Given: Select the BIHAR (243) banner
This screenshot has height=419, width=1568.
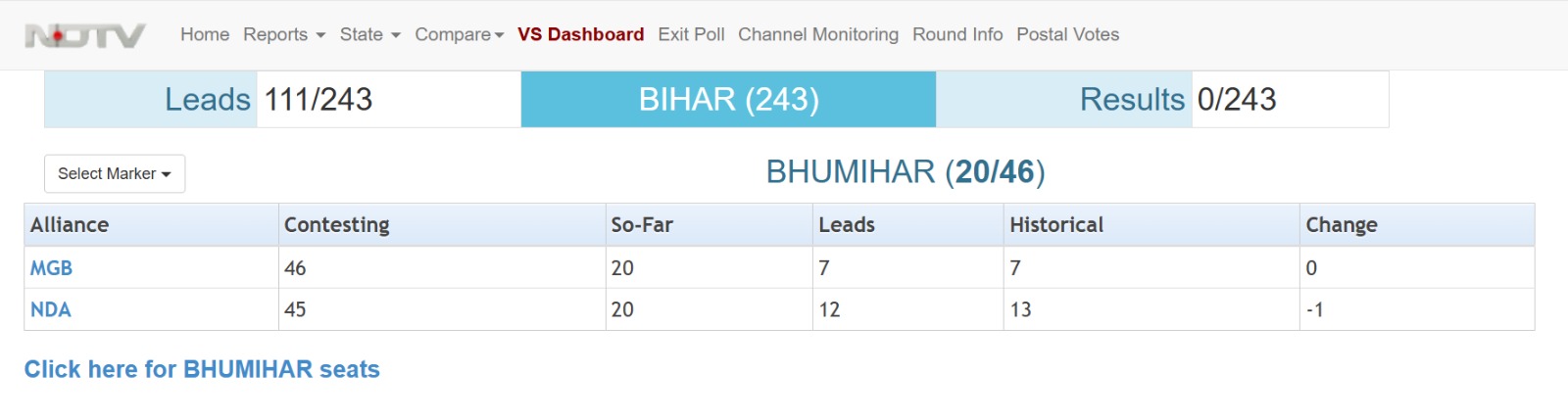Looking at the screenshot, I should click(x=728, y=99).
